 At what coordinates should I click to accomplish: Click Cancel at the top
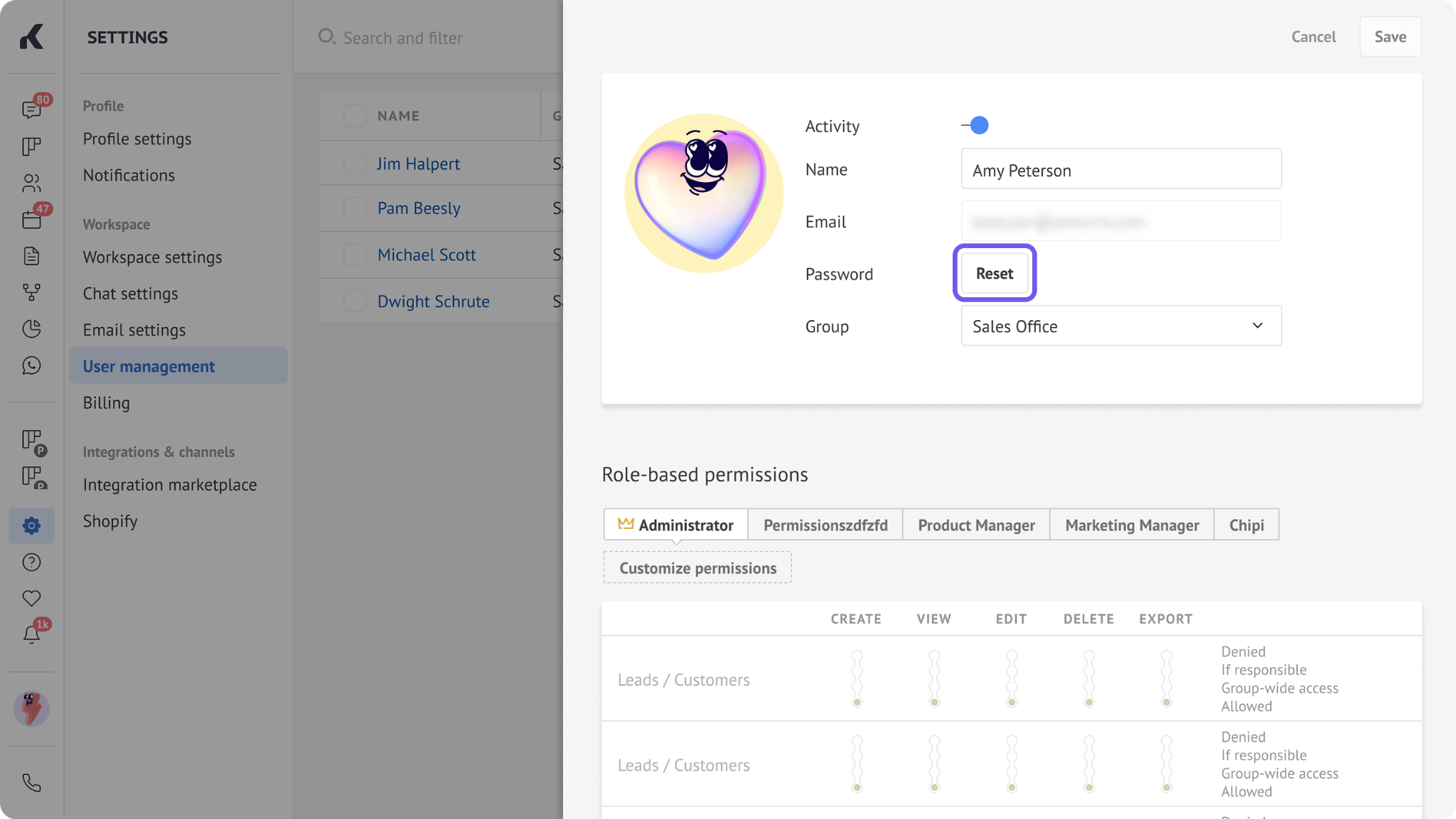[x=1313, y=36]
